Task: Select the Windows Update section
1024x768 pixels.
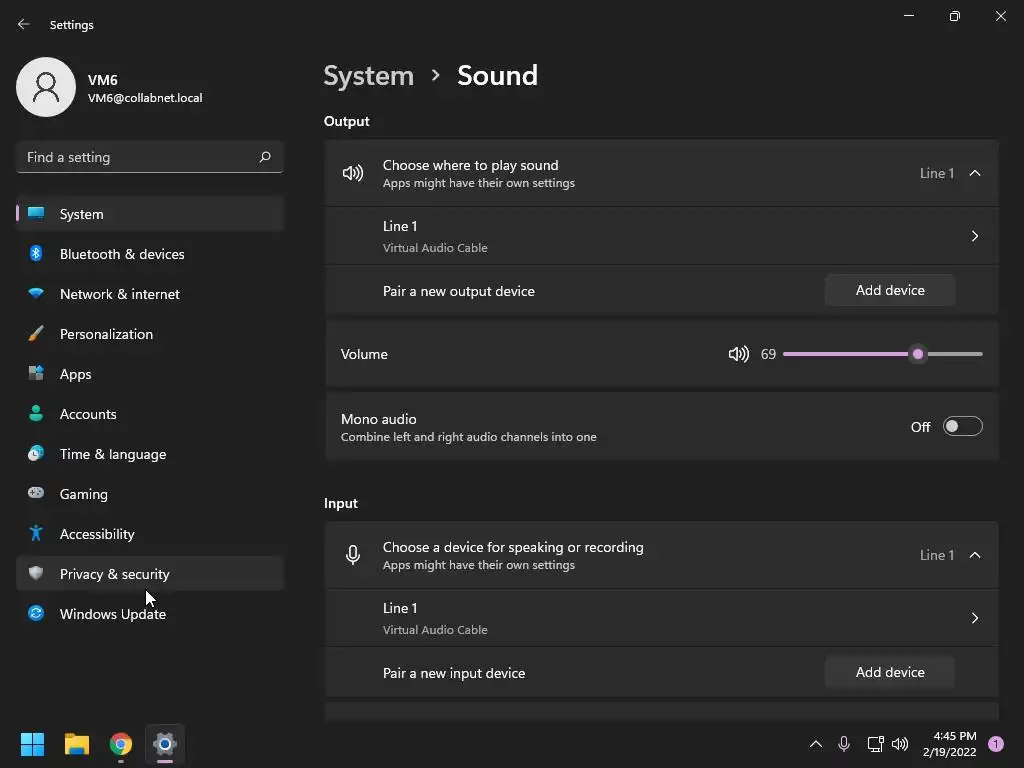Action: (113, 614)
